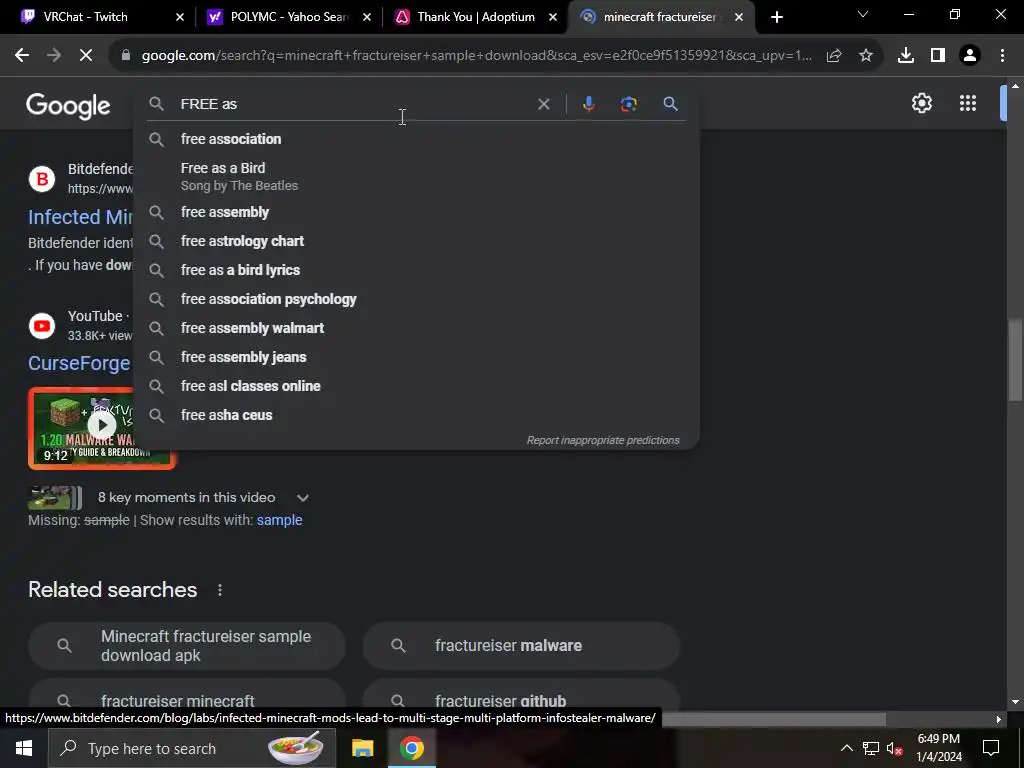Choose suggestion free assembly jeans
This screenshot has height=768, width=1024.
(x=417, y=357)
